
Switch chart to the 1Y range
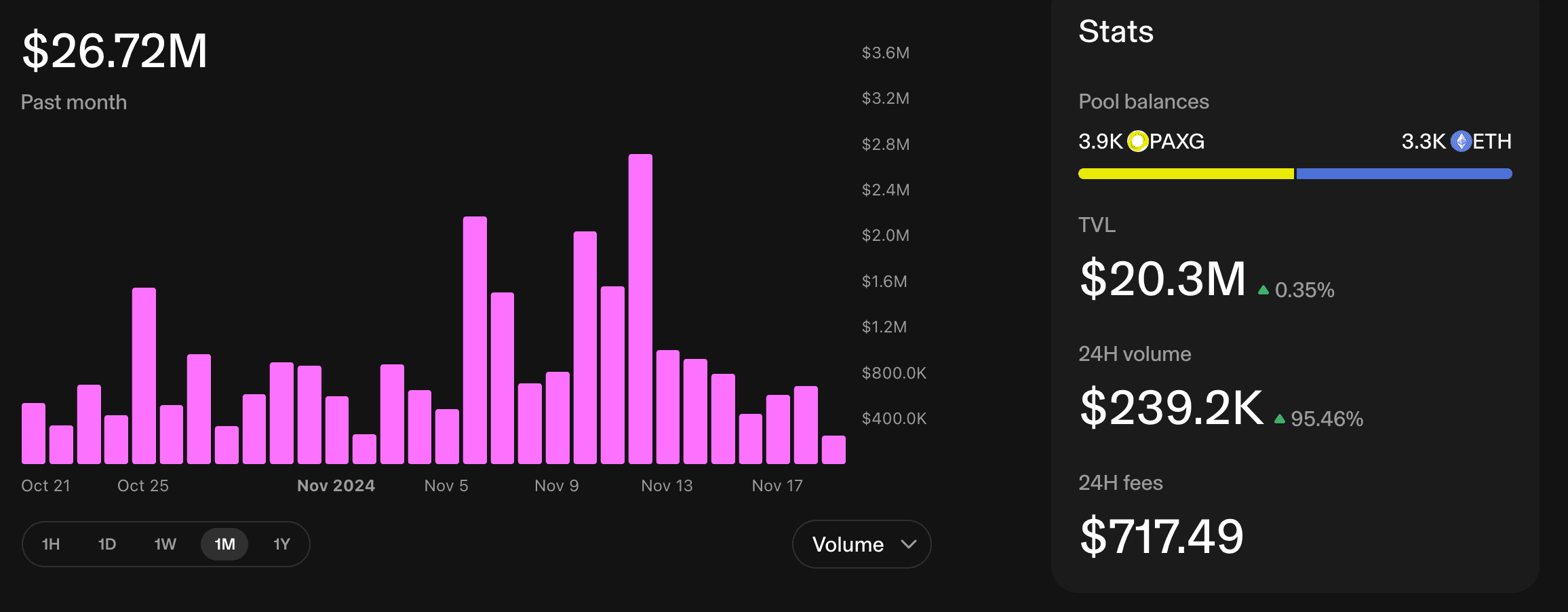pos(281,544)
